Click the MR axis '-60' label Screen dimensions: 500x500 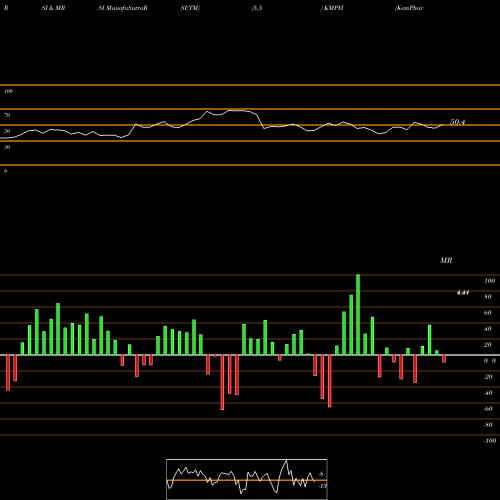click(488, 409)
